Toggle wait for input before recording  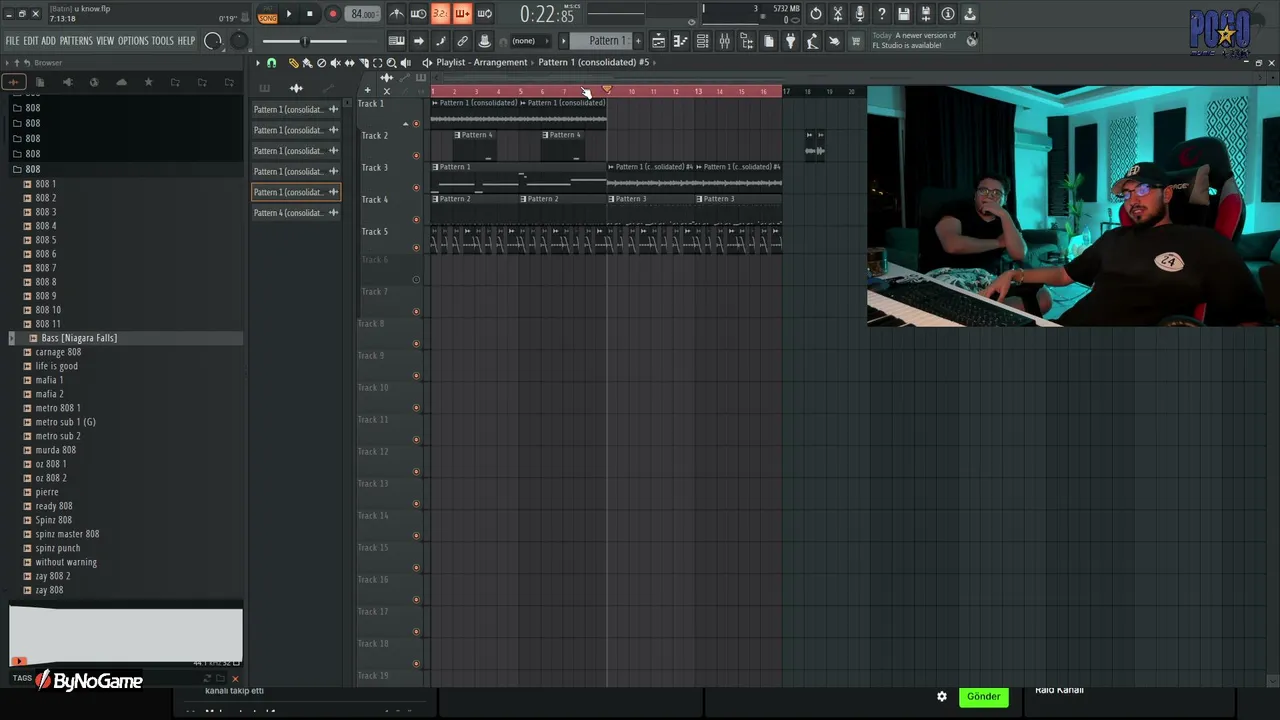coord(419,14)
